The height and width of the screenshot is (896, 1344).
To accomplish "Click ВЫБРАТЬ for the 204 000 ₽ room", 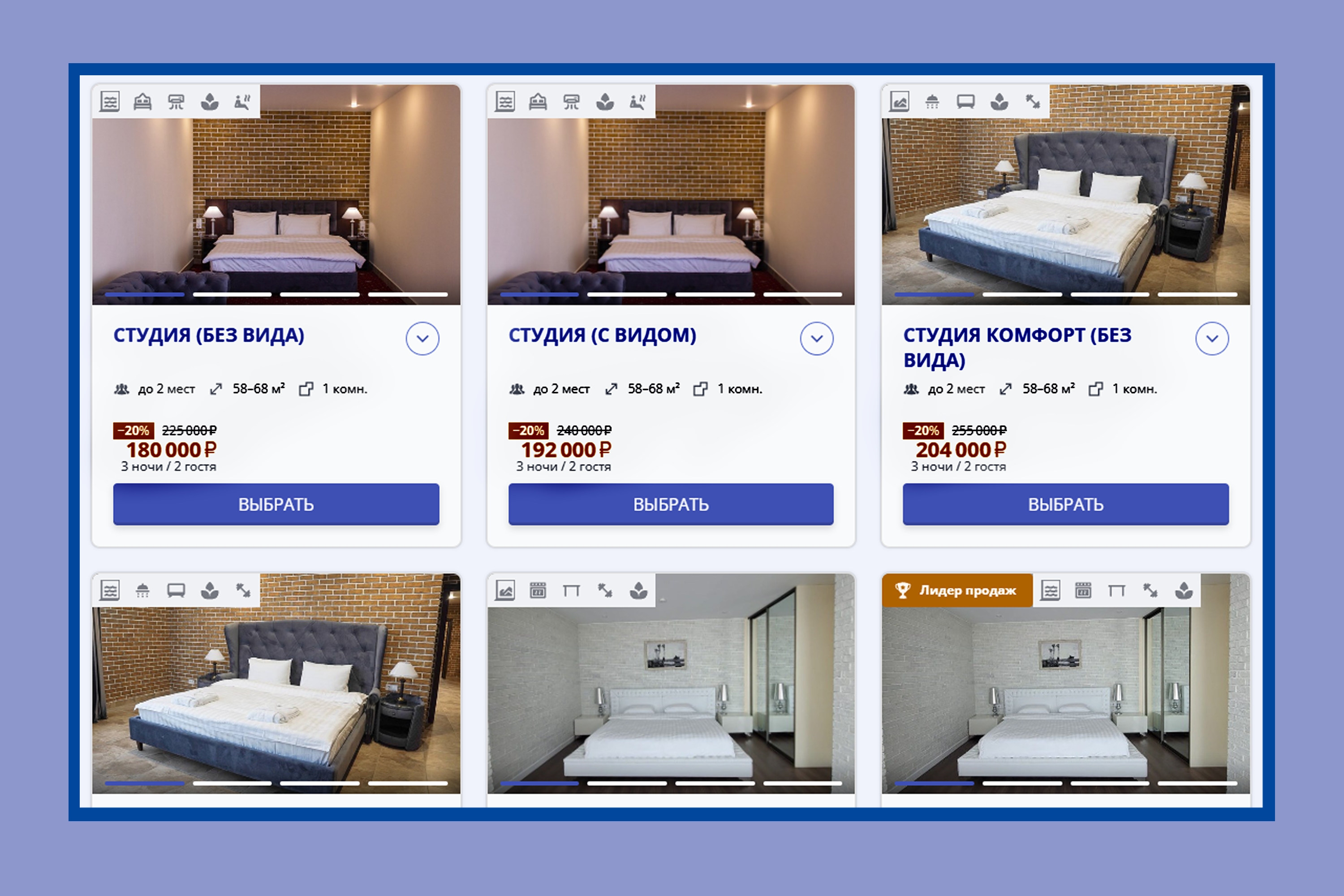I will pyautogui.click(x=1066, y=504).
